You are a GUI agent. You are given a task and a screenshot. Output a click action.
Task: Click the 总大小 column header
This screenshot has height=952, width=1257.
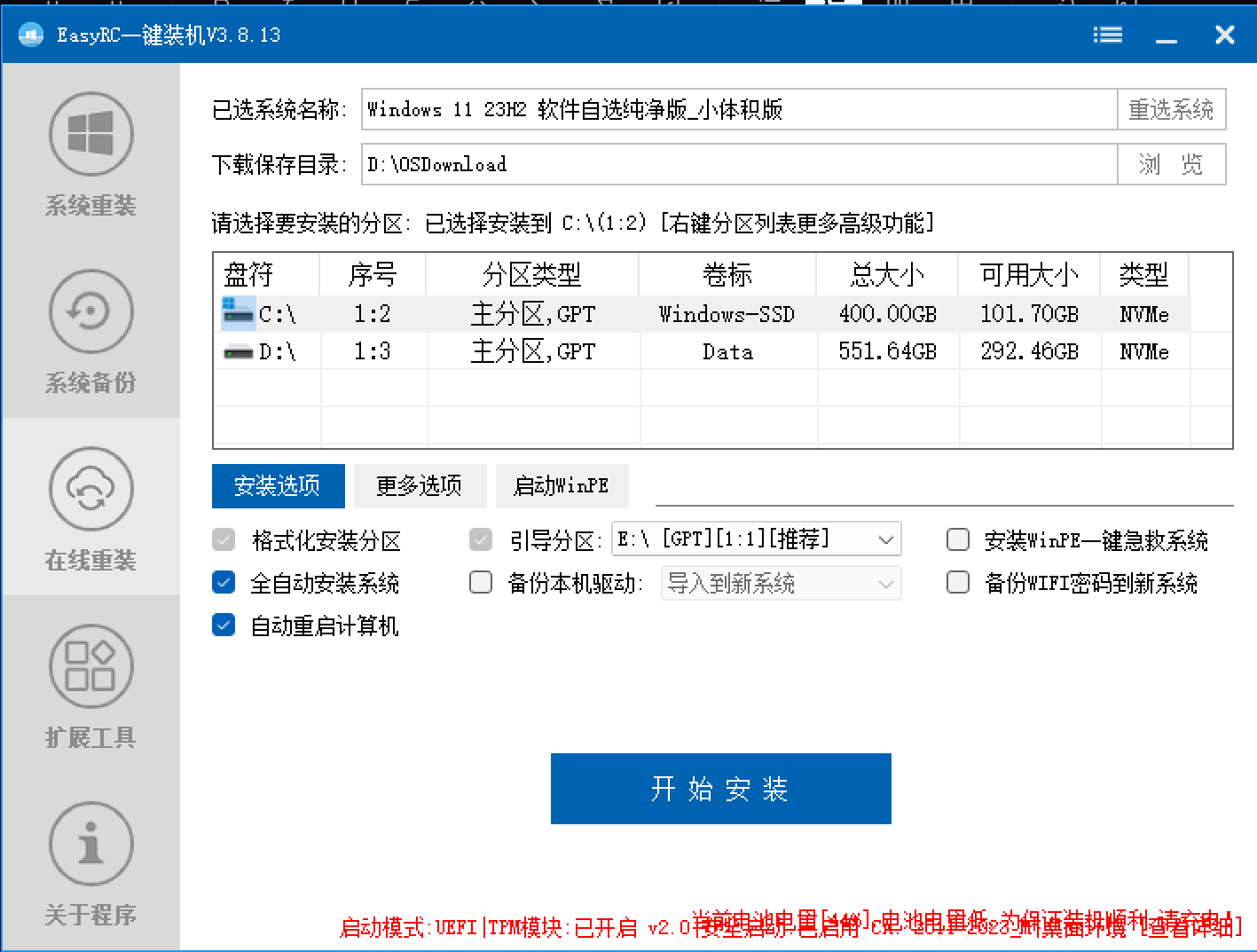click(887, 275)
